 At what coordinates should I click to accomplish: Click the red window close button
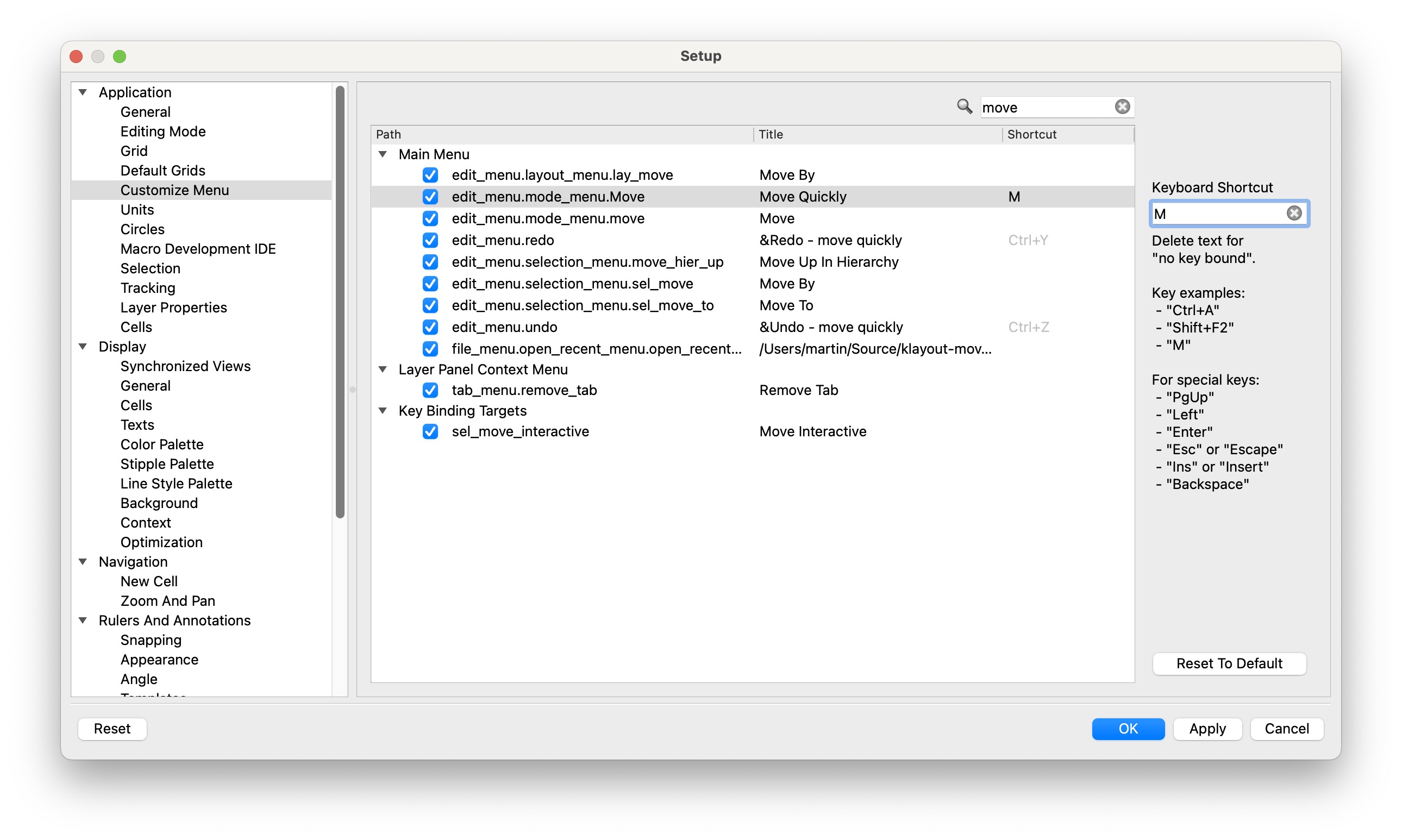point(77,56)
